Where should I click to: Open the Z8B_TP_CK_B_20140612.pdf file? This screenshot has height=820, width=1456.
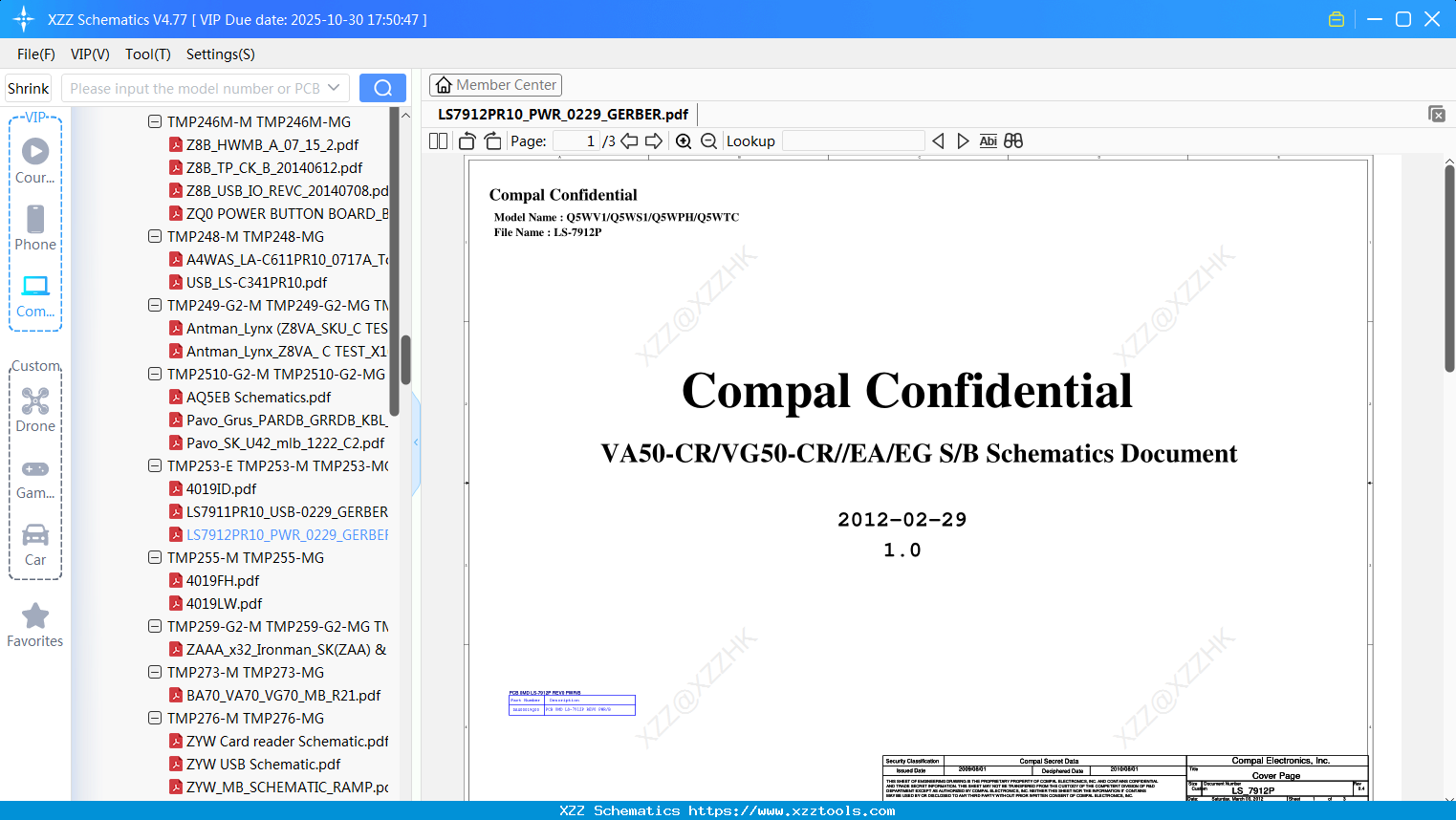(274, 168)
